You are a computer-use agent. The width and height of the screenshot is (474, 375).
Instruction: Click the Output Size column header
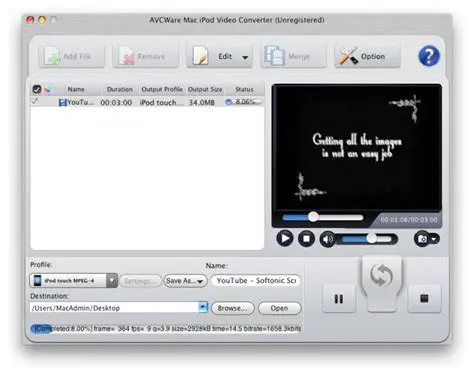[x=205, y=89]
